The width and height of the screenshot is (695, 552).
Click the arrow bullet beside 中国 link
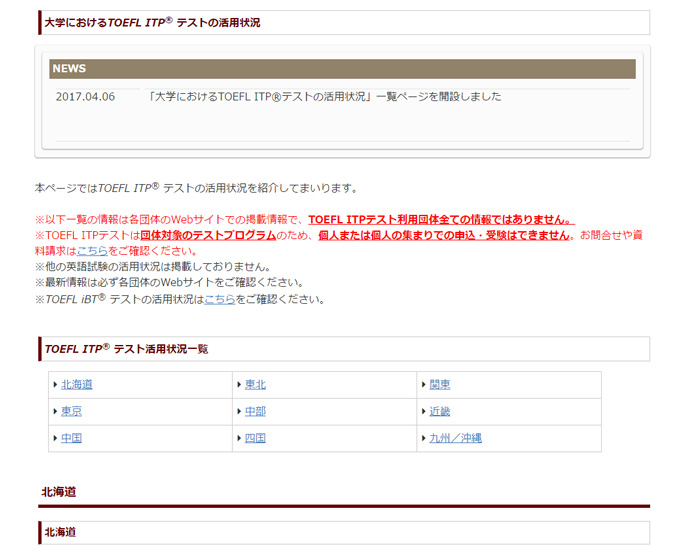click(55, 438)
